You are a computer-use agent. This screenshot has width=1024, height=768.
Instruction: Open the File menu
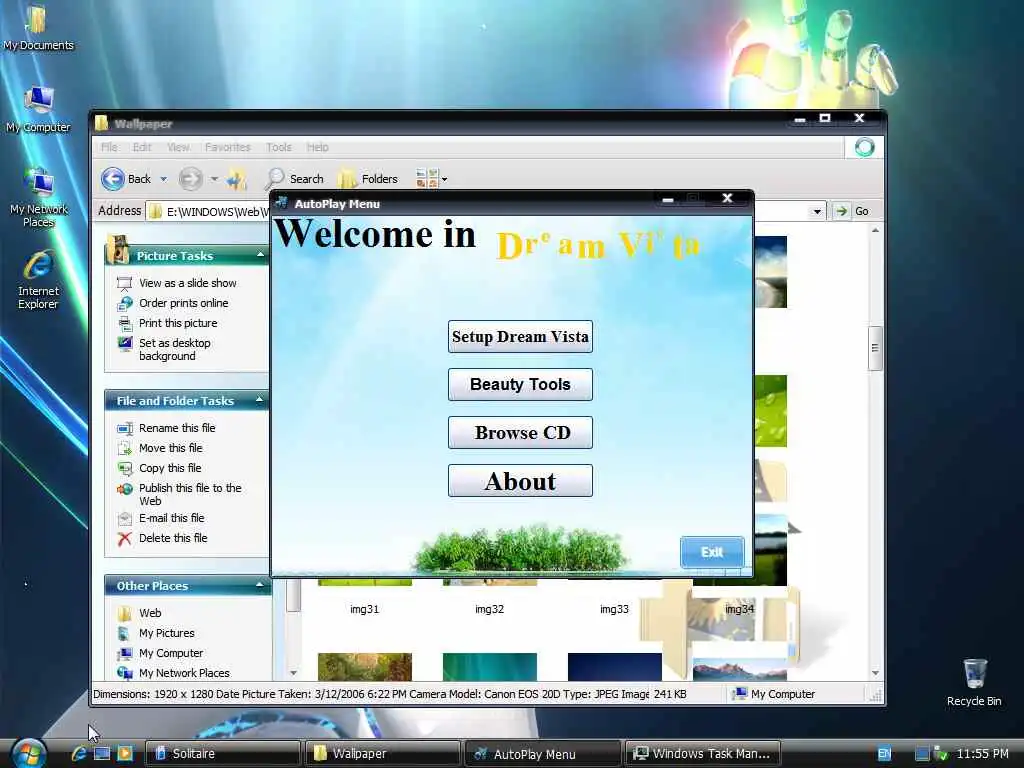(109, 147)
